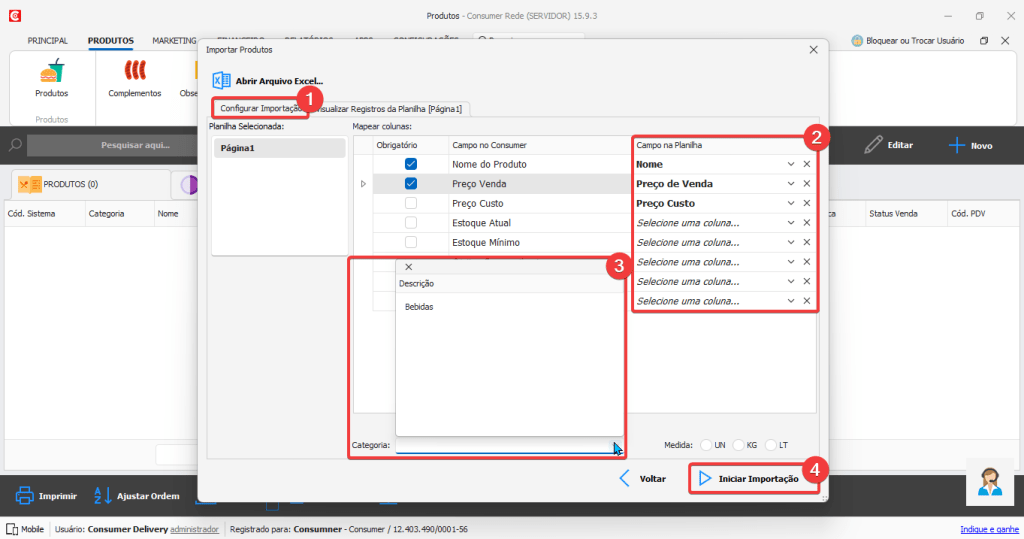The height and width of the screenshot is (539, 1024).
Task: Enable Obrigatório checkbox for Estoque Atual
Action: (x=411, y=223)
